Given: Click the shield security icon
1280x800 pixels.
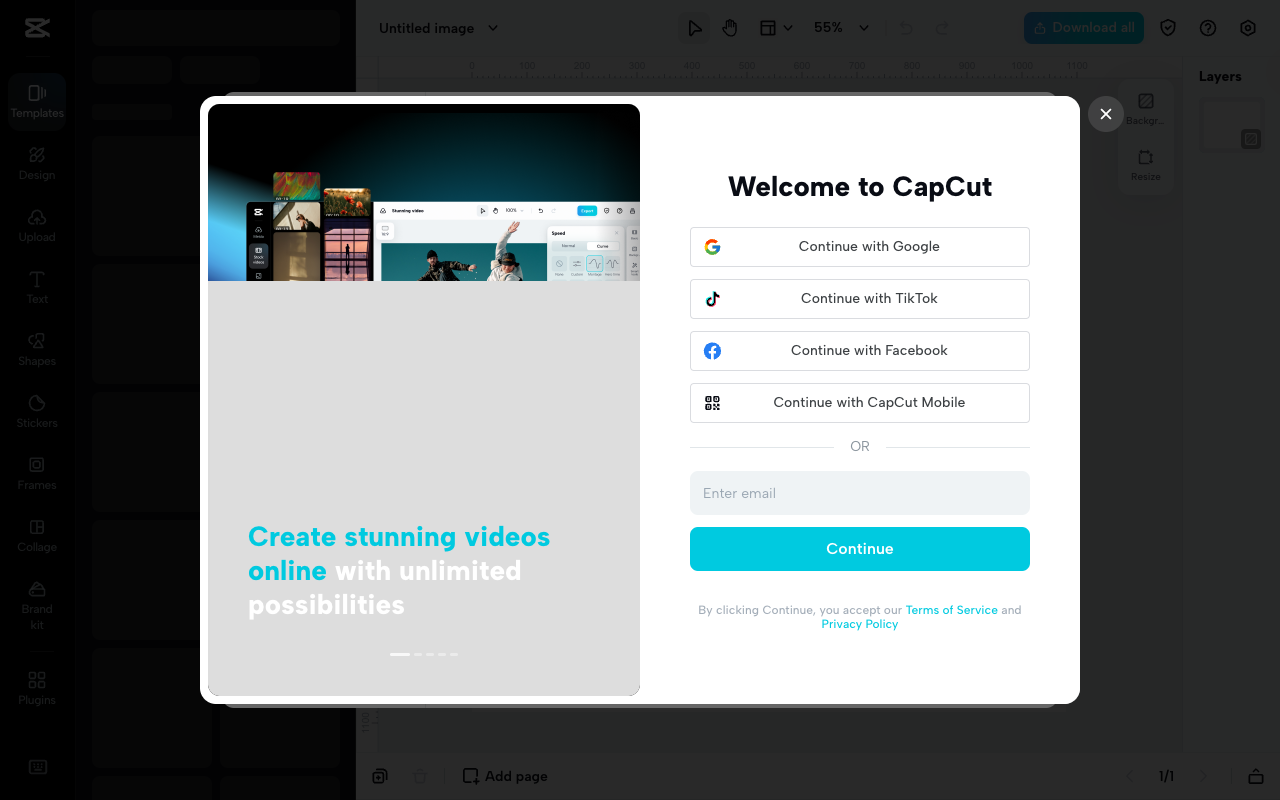Looking at the screenshot, I should coord(1168,28).
